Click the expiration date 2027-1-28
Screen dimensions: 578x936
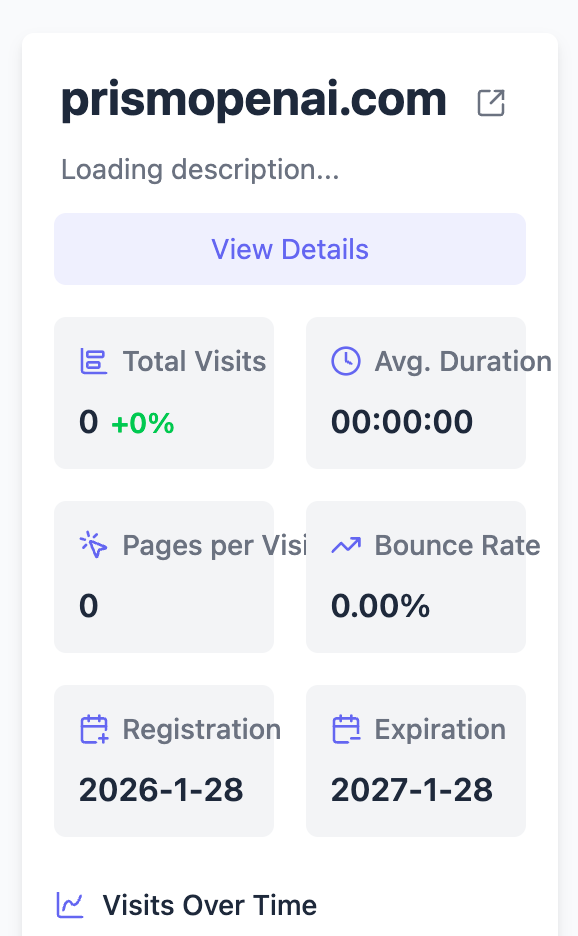(412, 790)
